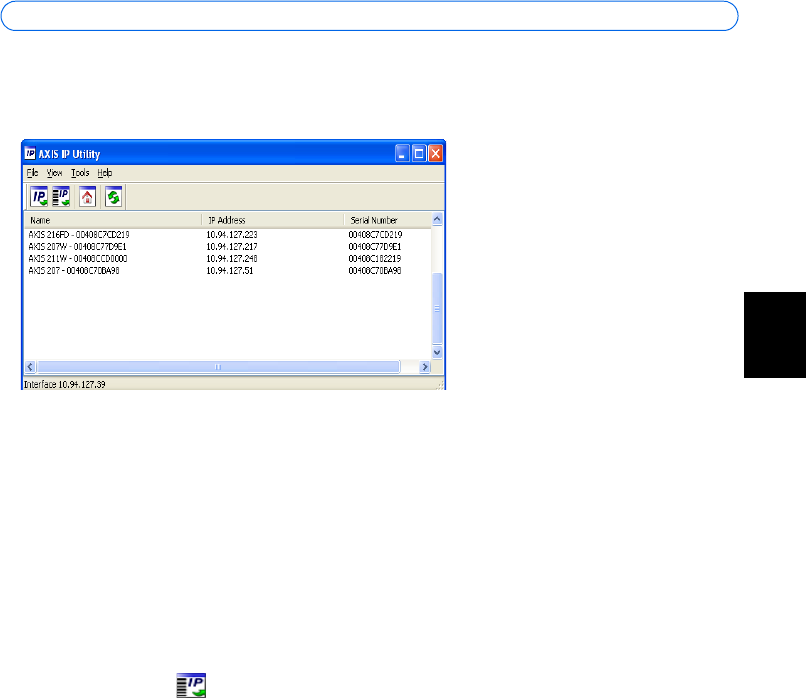Open the View menu
The width and height of the screenshot is (806, 698).
point(54,173)
